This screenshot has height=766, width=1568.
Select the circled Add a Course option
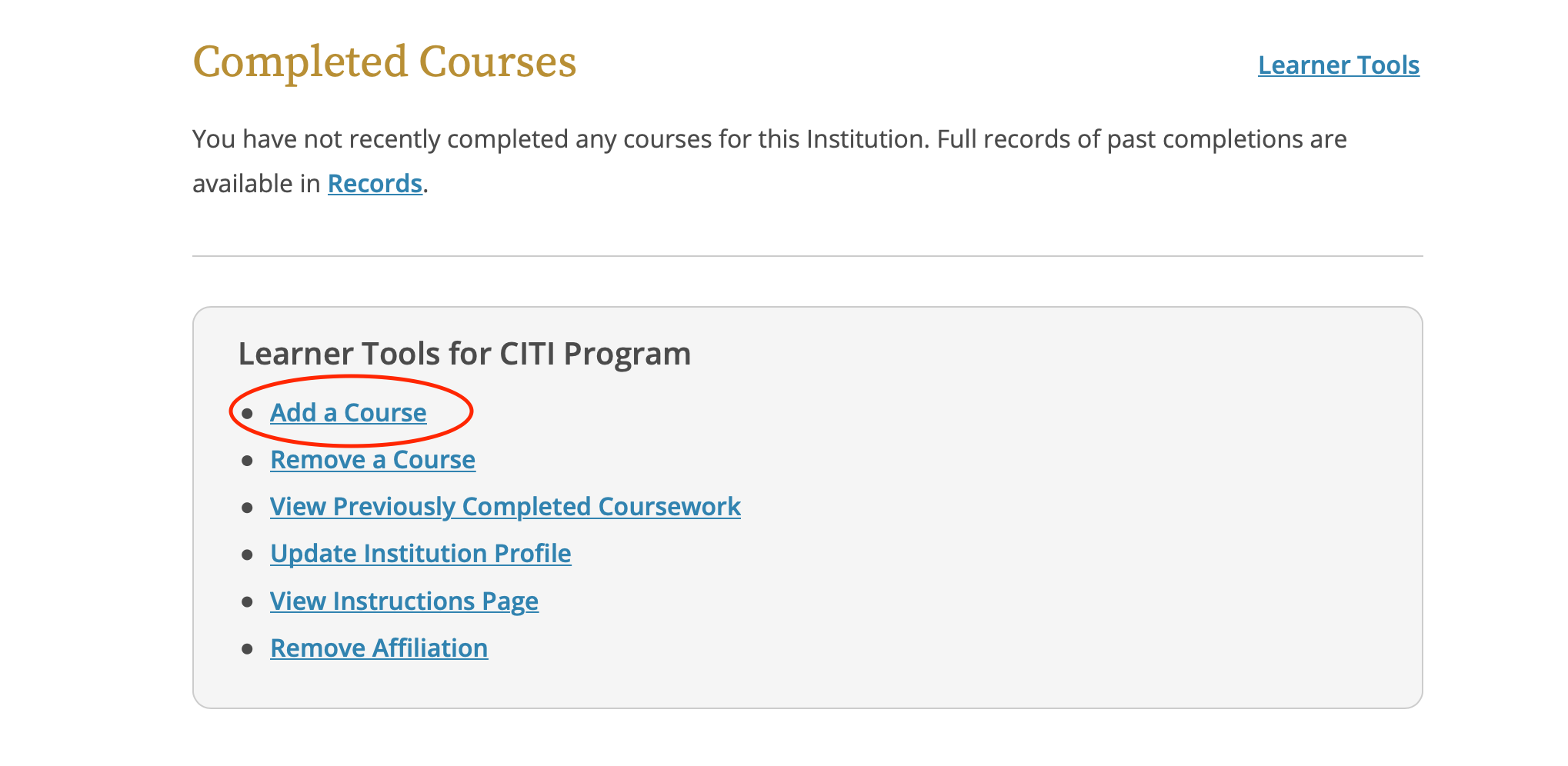click(348, 412)
